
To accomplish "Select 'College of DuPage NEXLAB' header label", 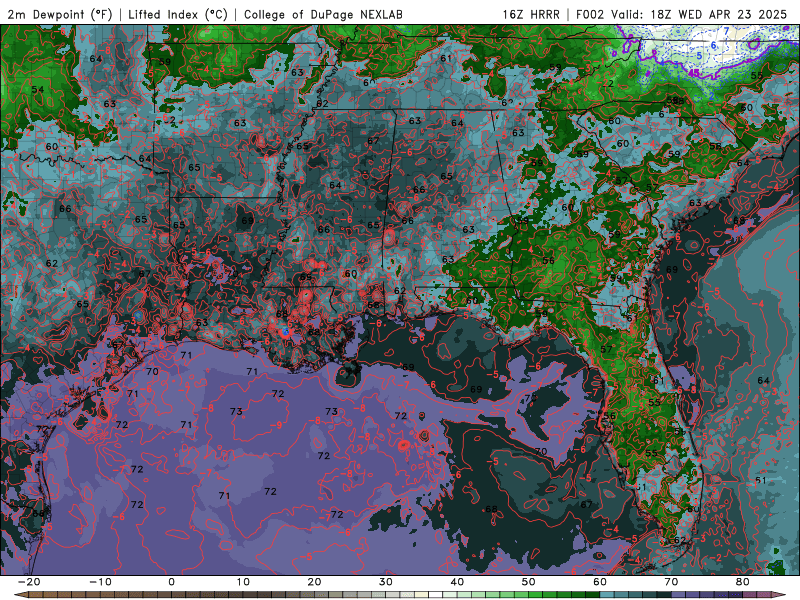I will coord(323,14).
